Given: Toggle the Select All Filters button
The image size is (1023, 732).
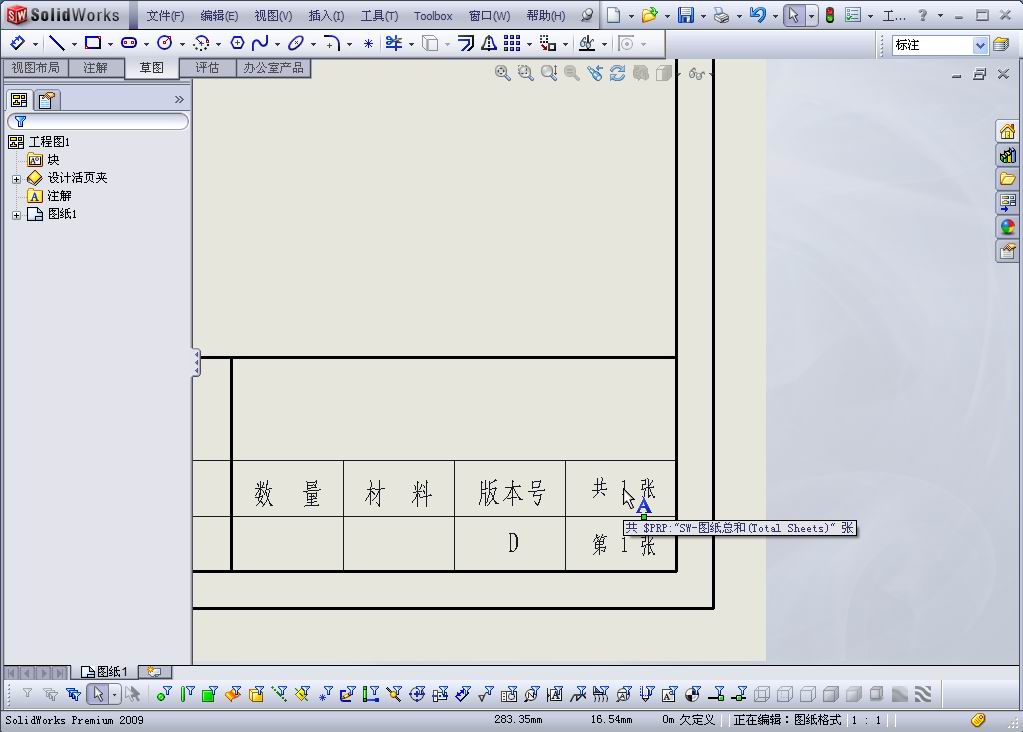Looking at the screenshot, I should pyautogui.click(x=73, y=694).
